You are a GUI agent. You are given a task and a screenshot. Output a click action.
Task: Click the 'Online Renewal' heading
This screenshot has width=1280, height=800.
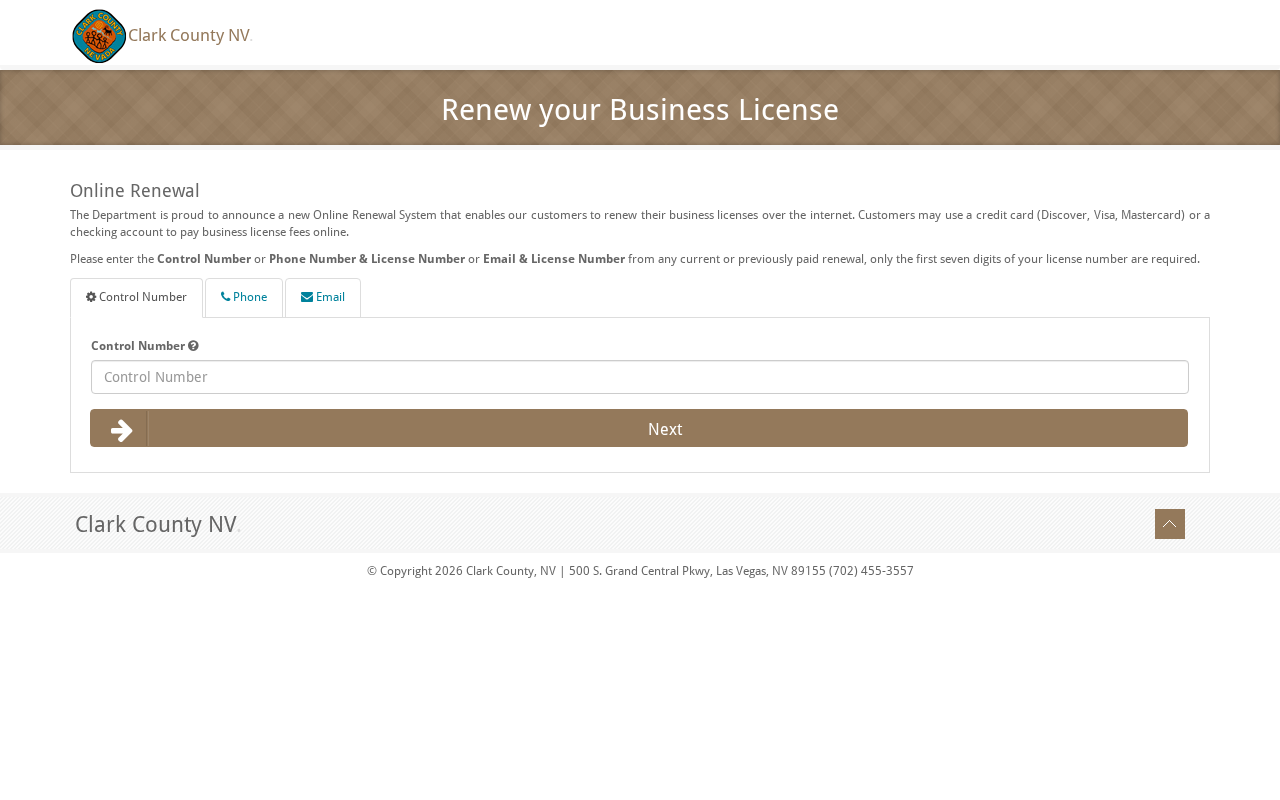pyautogui.click(x=135, y=191)
